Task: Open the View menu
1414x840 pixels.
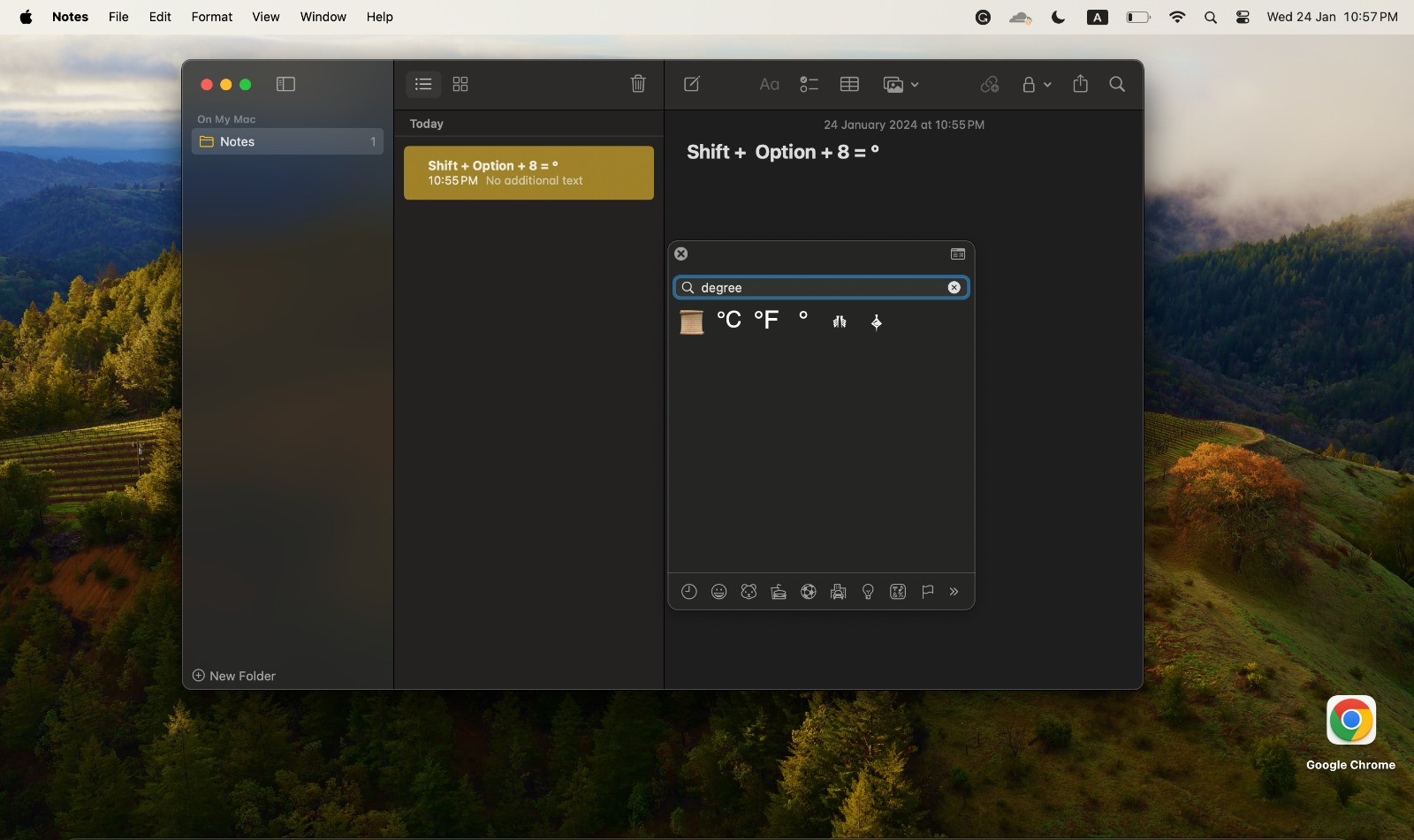Action: coord(265,17)
